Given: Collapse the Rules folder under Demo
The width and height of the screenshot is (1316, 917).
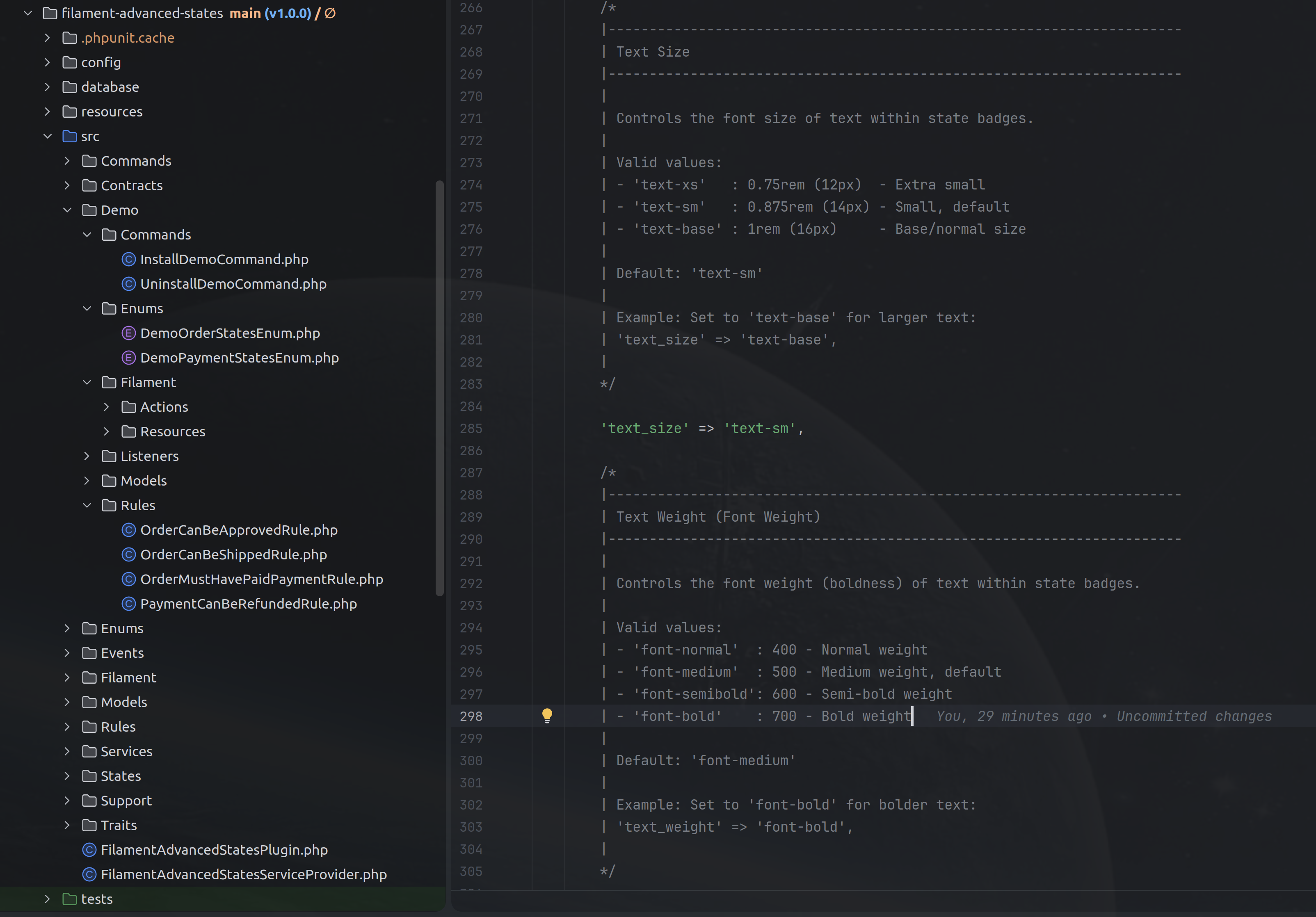Looking at the screenshot, I should 87,505.
